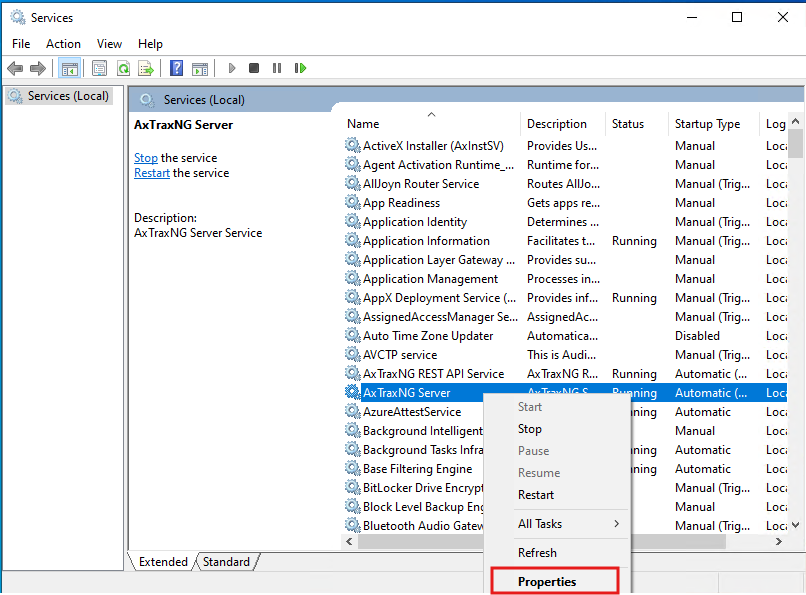Click the toolbar Properties icon

(x=99, y=68)
